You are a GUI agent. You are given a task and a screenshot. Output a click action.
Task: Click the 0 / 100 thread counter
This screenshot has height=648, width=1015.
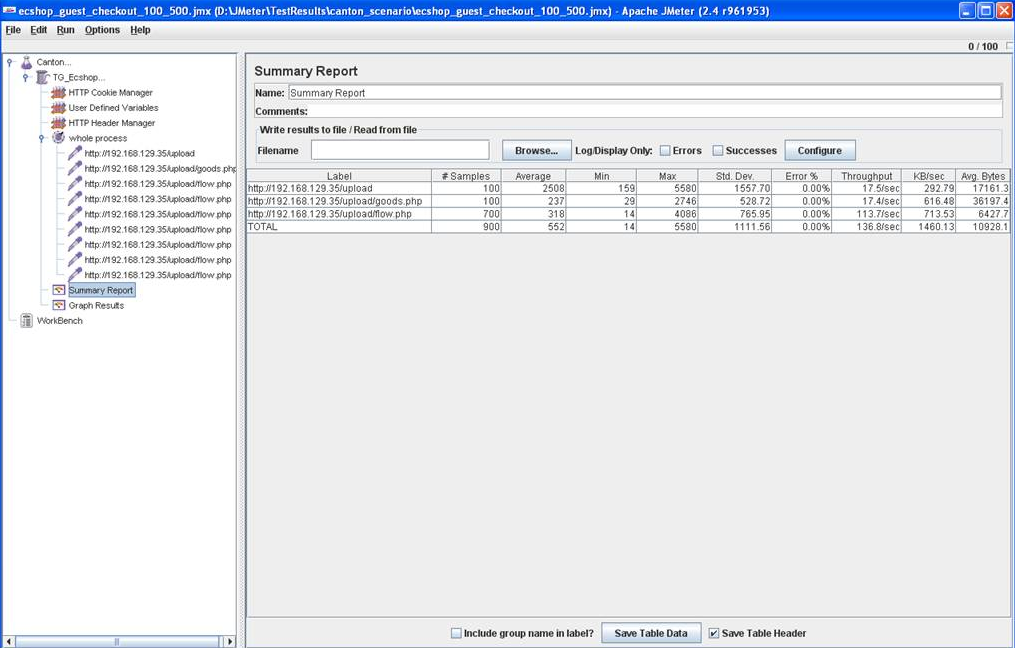(983, 47)
